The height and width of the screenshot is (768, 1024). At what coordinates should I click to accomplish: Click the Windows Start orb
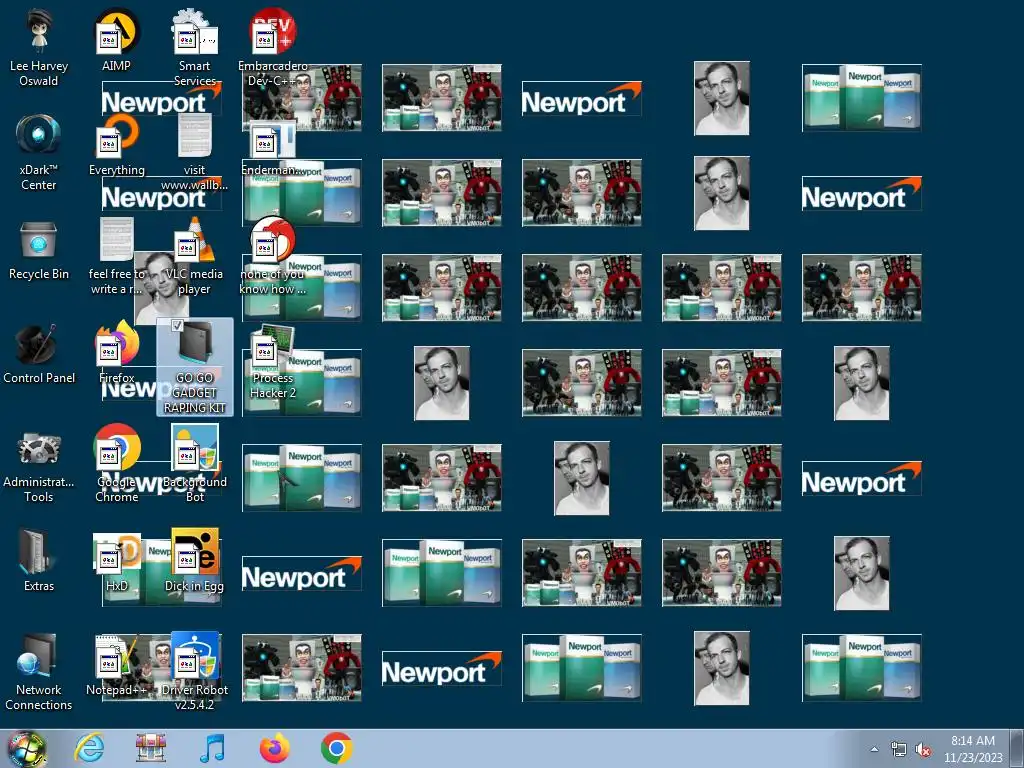tap(26, 749)
